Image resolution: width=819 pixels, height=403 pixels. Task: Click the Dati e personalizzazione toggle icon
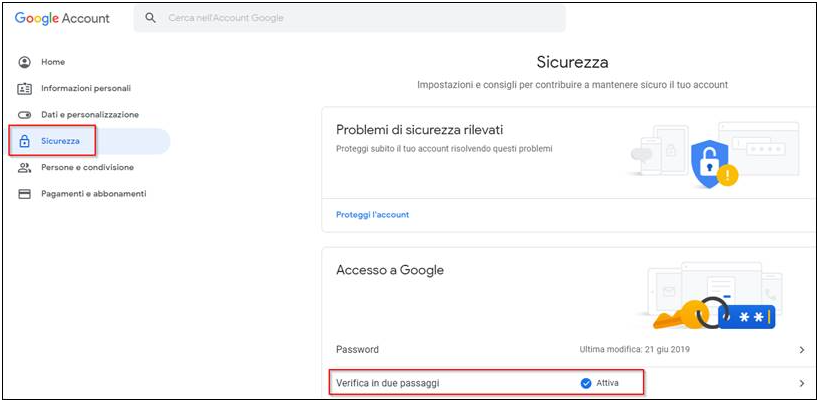click(x=25, y=115)
